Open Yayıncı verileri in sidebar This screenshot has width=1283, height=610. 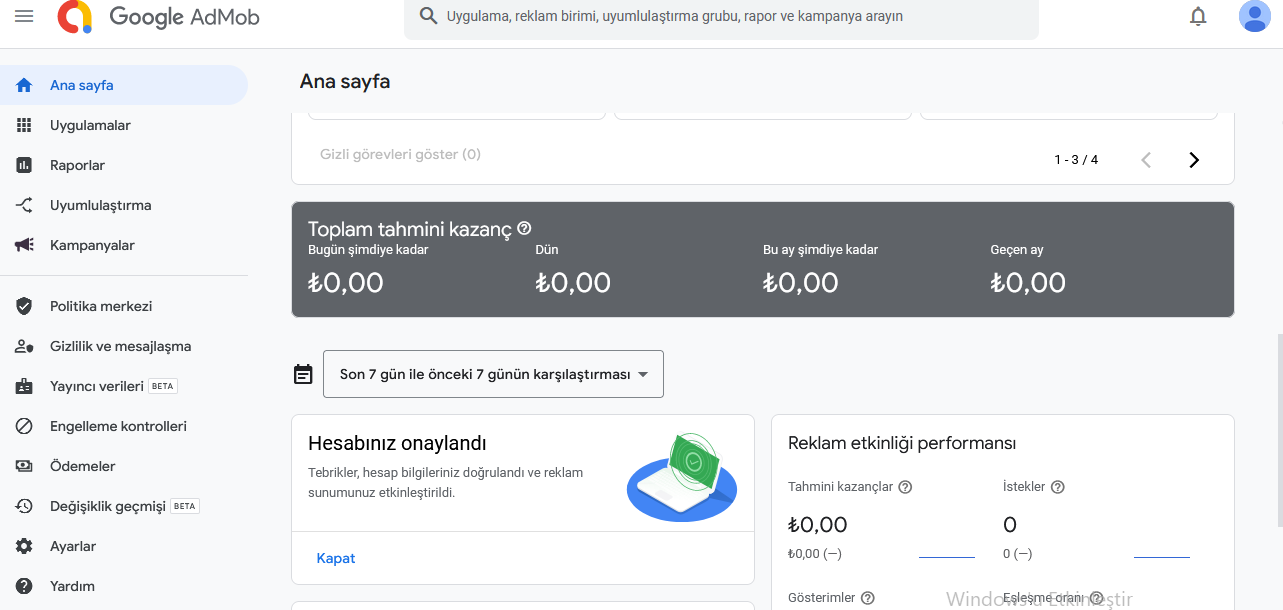coord(124,386)
